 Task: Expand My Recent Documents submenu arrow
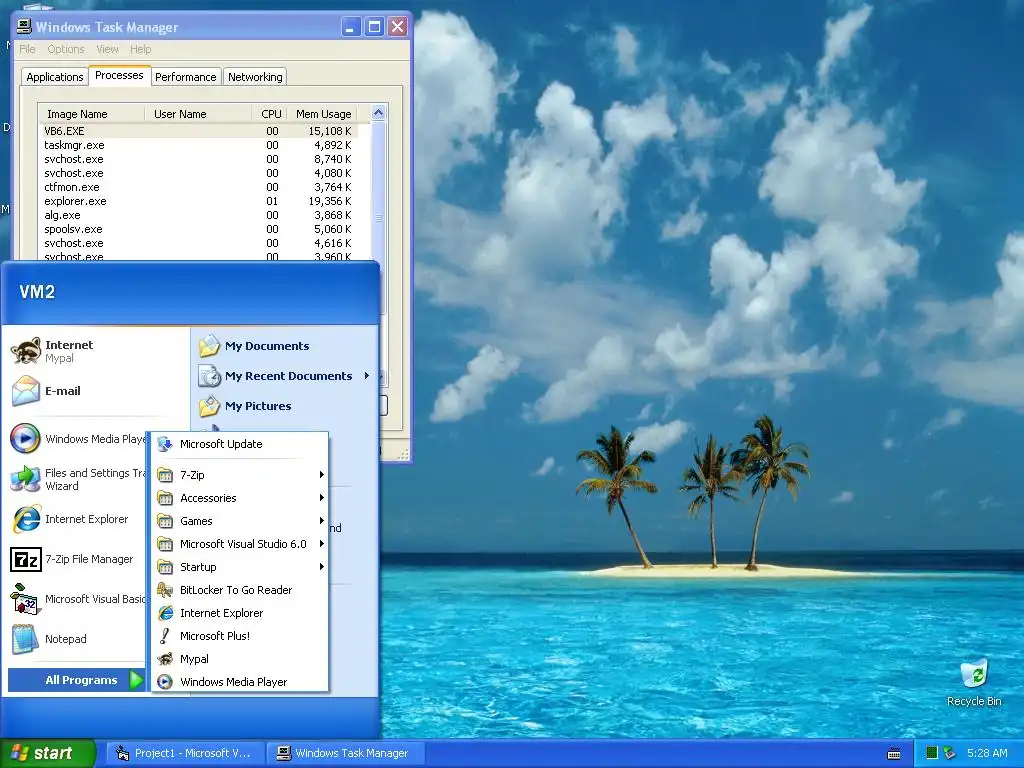(x=366, y=376)
